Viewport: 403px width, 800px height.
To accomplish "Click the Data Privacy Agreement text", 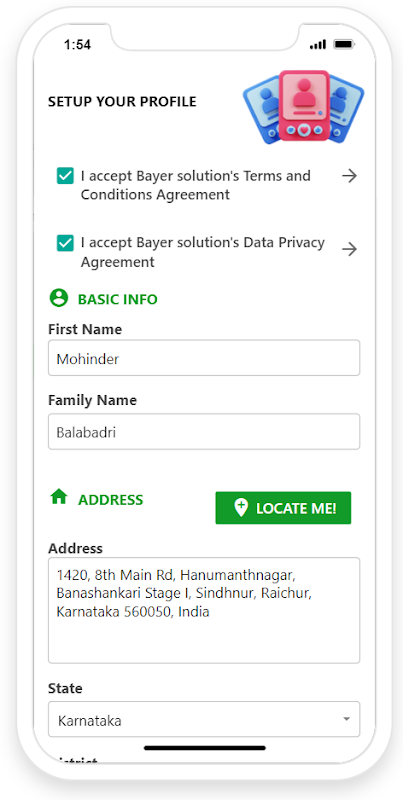I will coord(203,252).
